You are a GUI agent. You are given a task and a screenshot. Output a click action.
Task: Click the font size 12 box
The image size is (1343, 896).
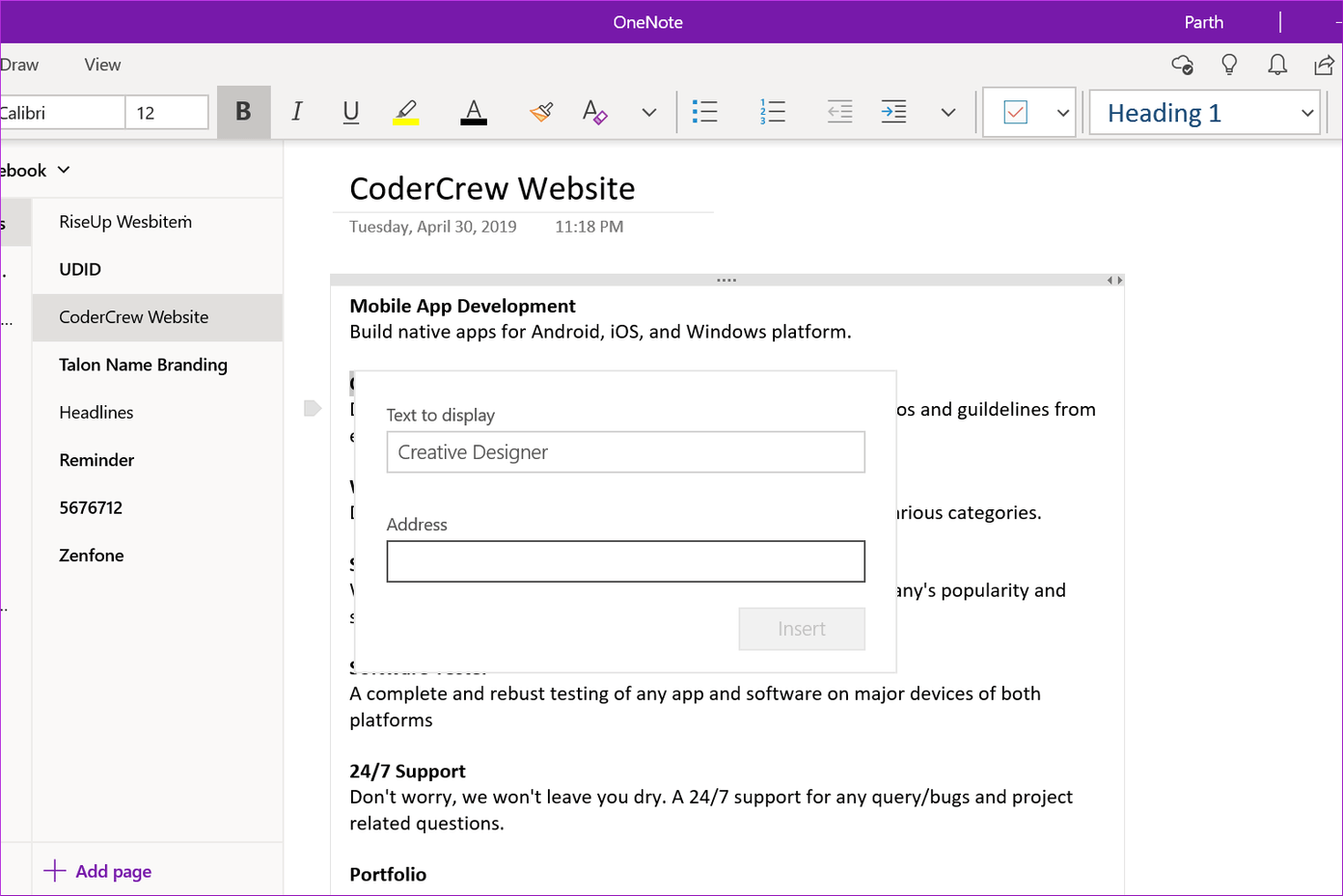click(x=167, y=113)
